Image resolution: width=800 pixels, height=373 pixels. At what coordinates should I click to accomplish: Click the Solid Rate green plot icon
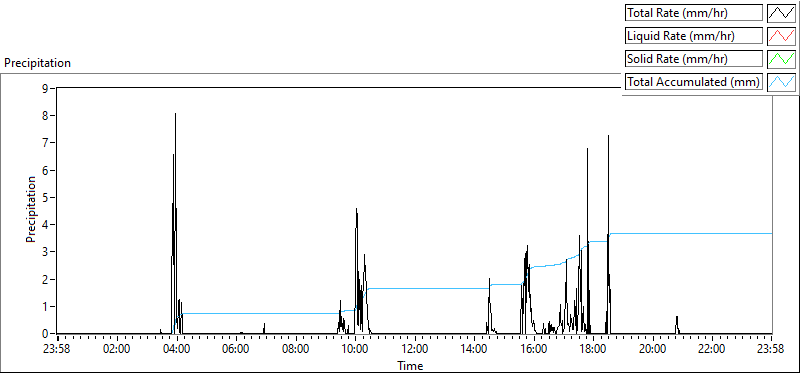tap(781, 59)
